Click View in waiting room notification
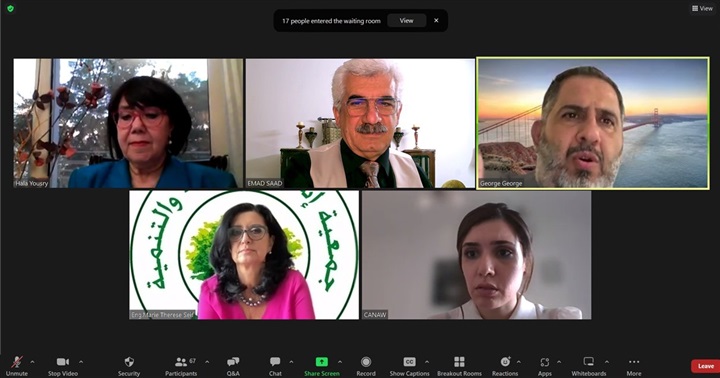The image size is (720, 378). tap(406, 21)
